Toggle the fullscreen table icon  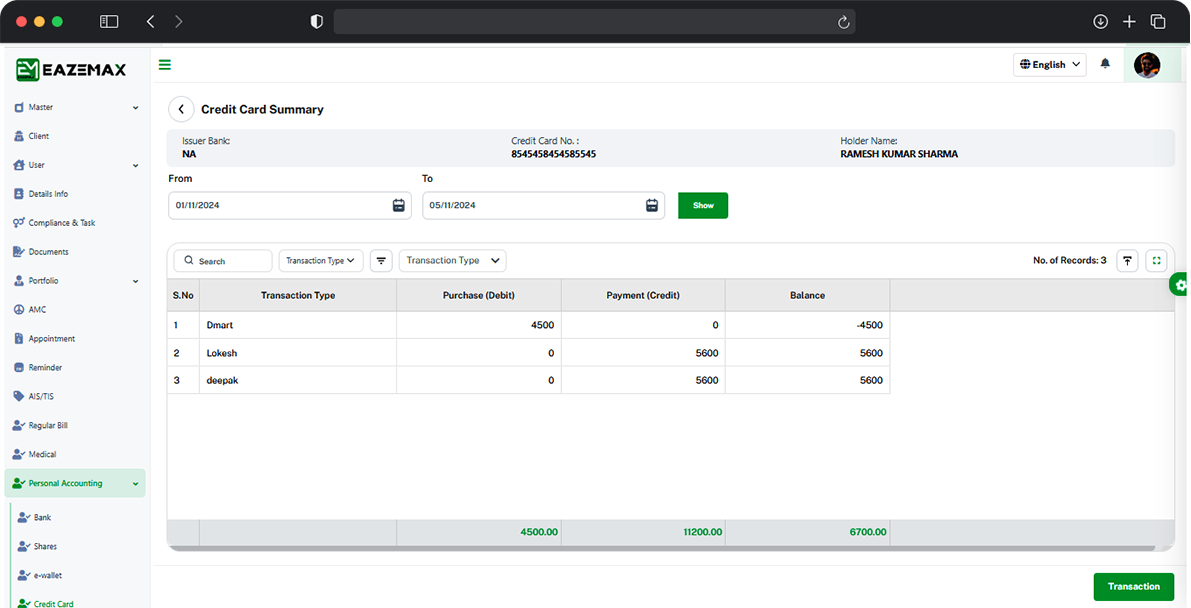point(1156,261)
